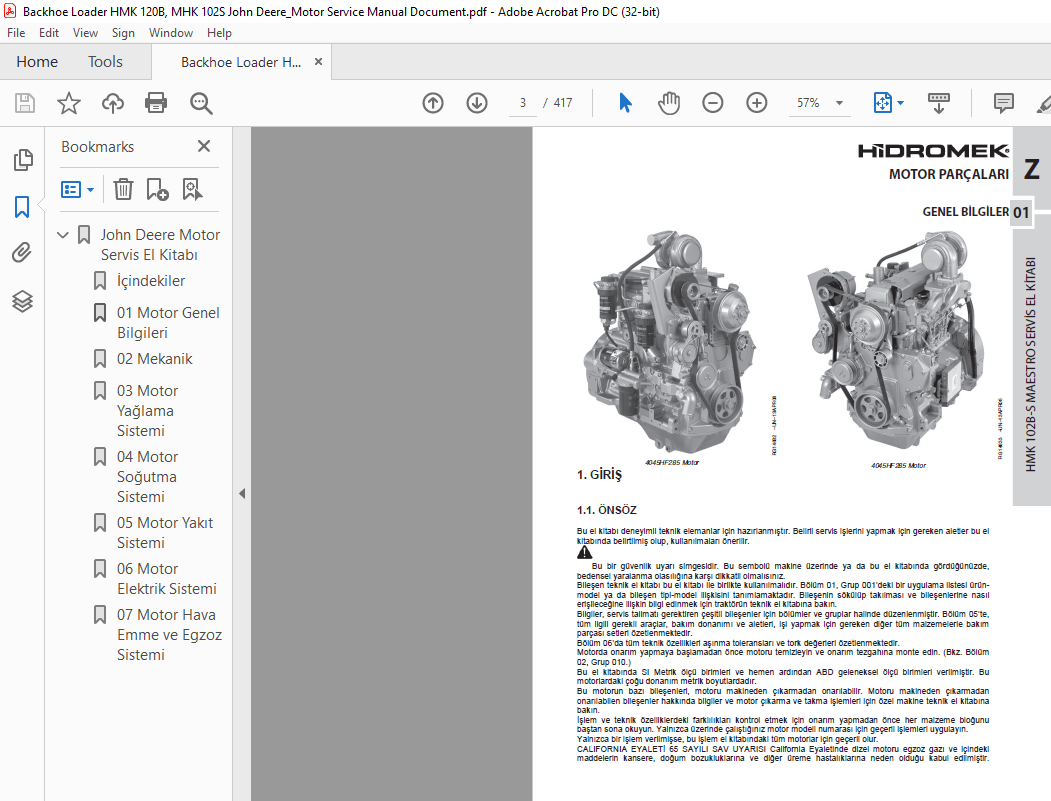Click the GENEL BİLGİLER section label

click(x=965, y=212)
